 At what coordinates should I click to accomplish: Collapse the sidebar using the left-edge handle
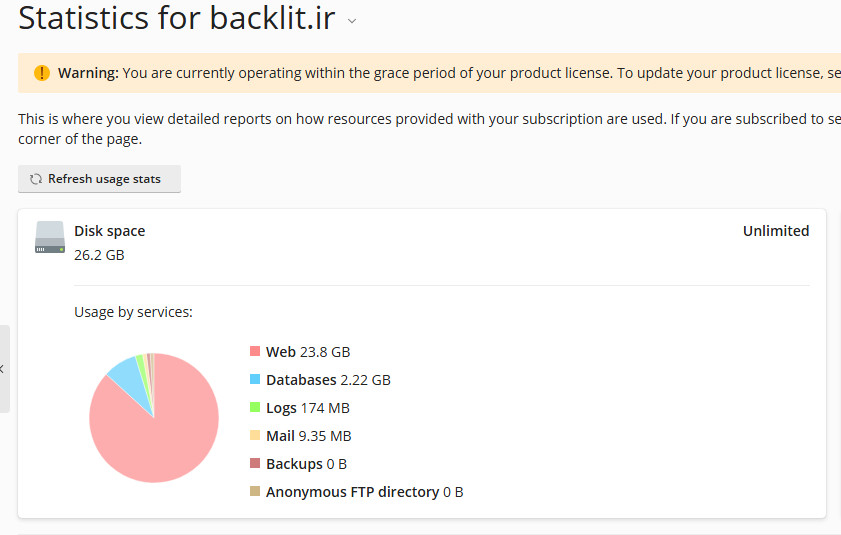click(4, 368)
